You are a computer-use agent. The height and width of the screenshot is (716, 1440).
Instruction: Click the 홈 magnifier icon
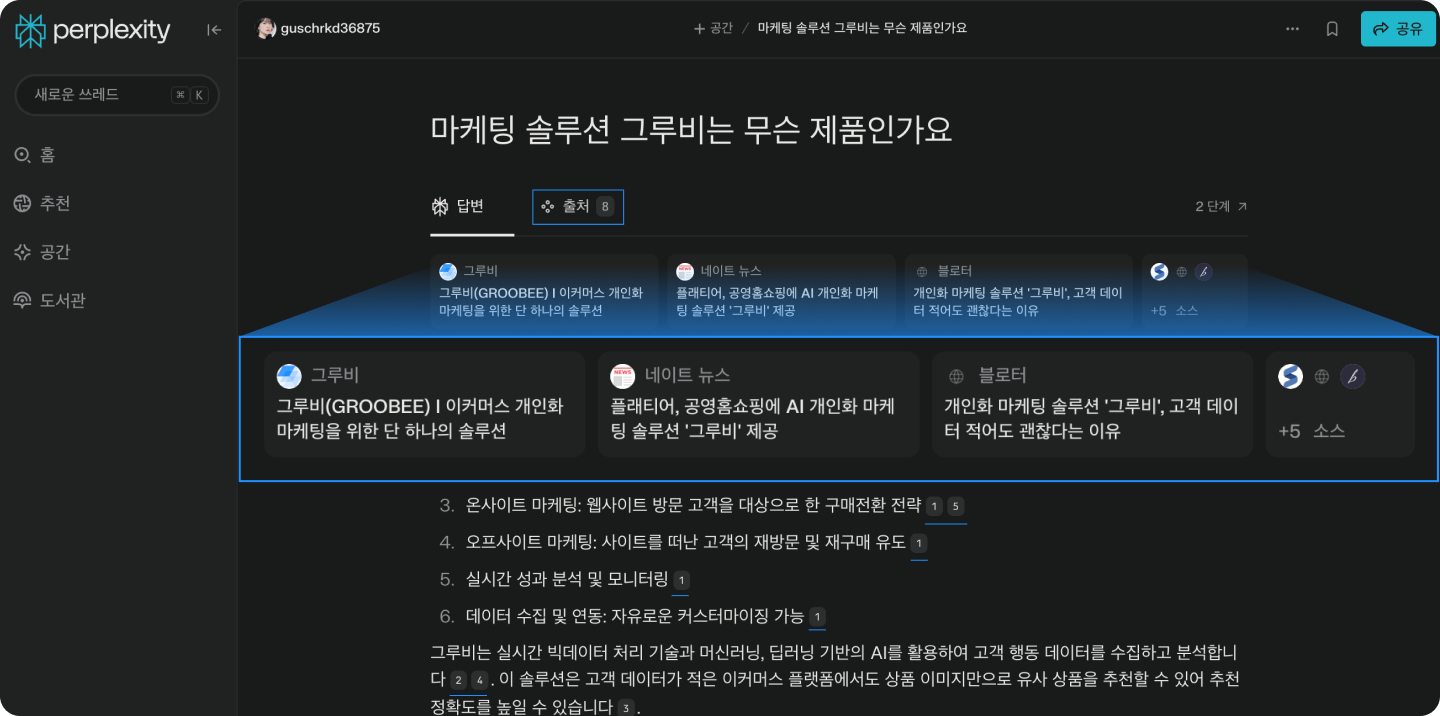click(22, 155)
